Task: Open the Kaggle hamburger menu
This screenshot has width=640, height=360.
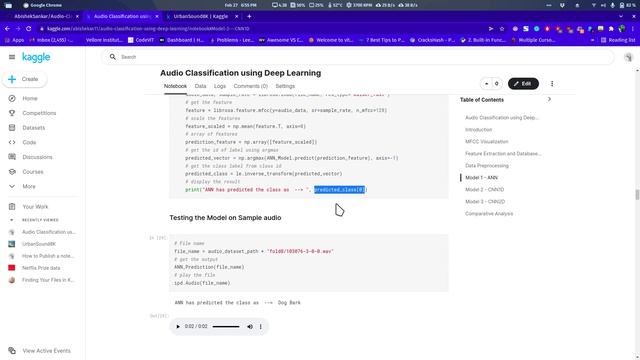Action: tap(12, 57)
